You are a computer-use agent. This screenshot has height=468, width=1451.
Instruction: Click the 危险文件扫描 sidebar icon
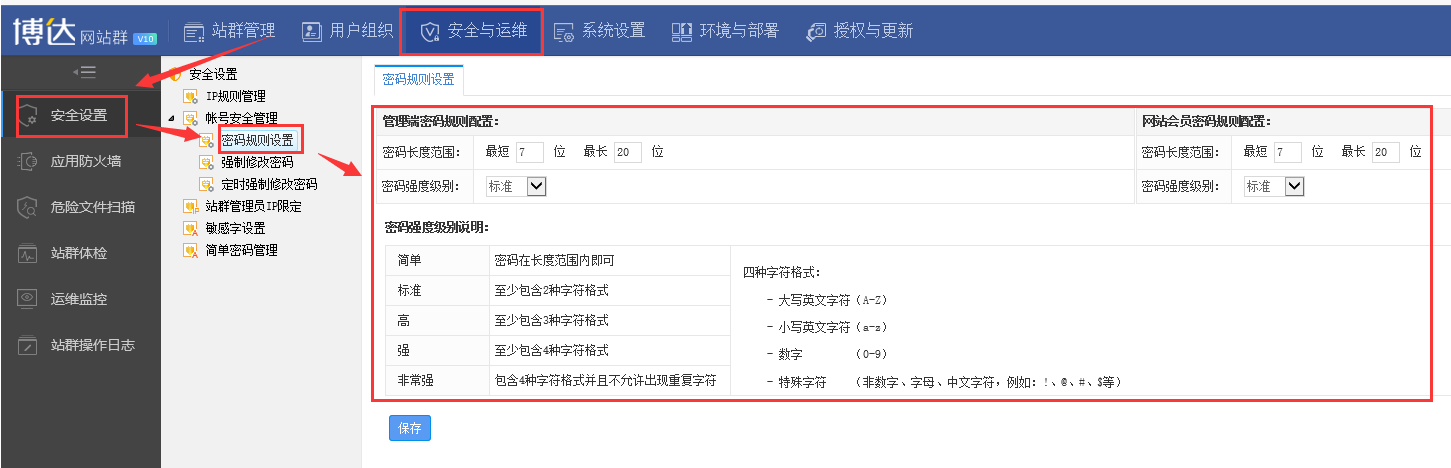click(x=28, y=207)
